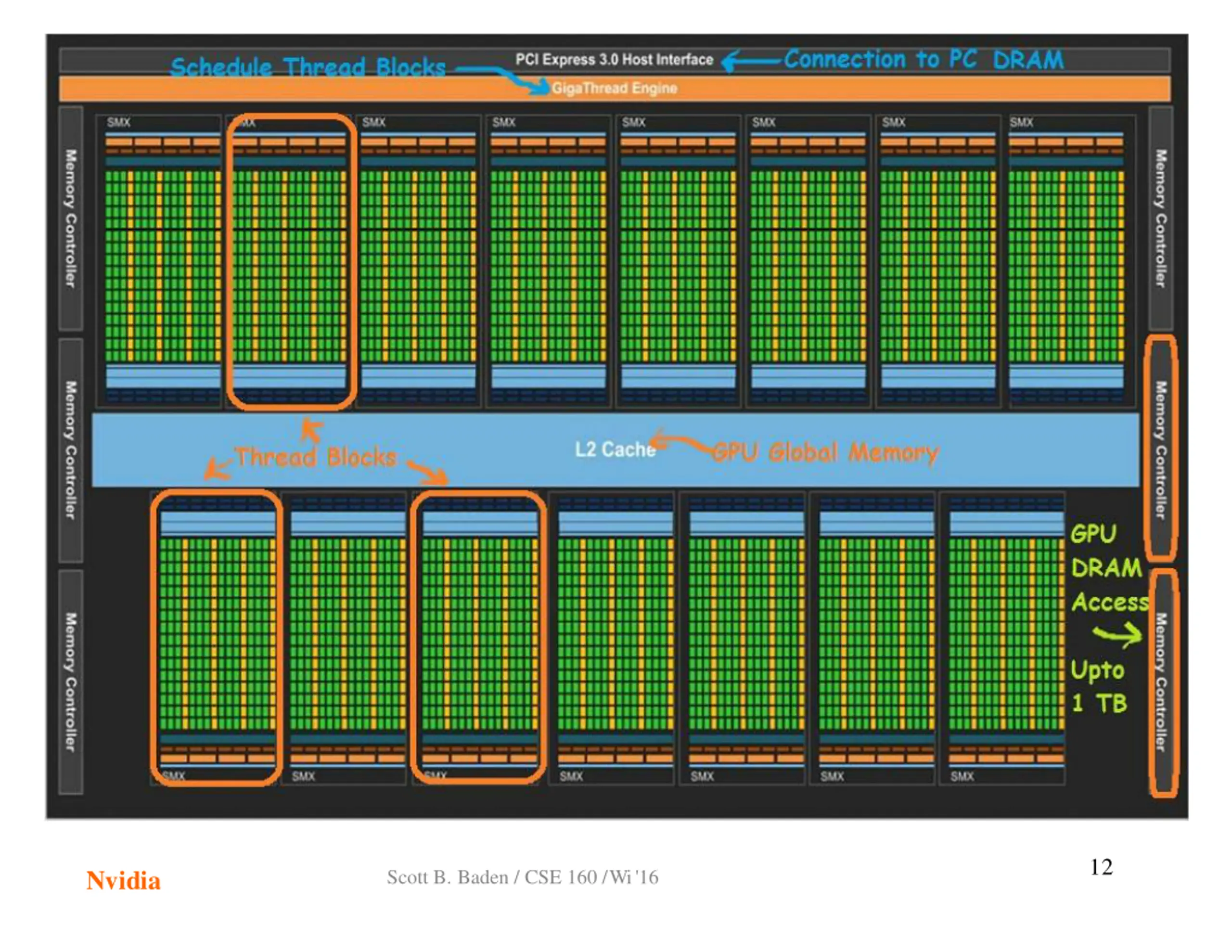Screen dimensions: 1232x952
Task: Click the last SMX block in bottom row
Action: pos(1002,638)
